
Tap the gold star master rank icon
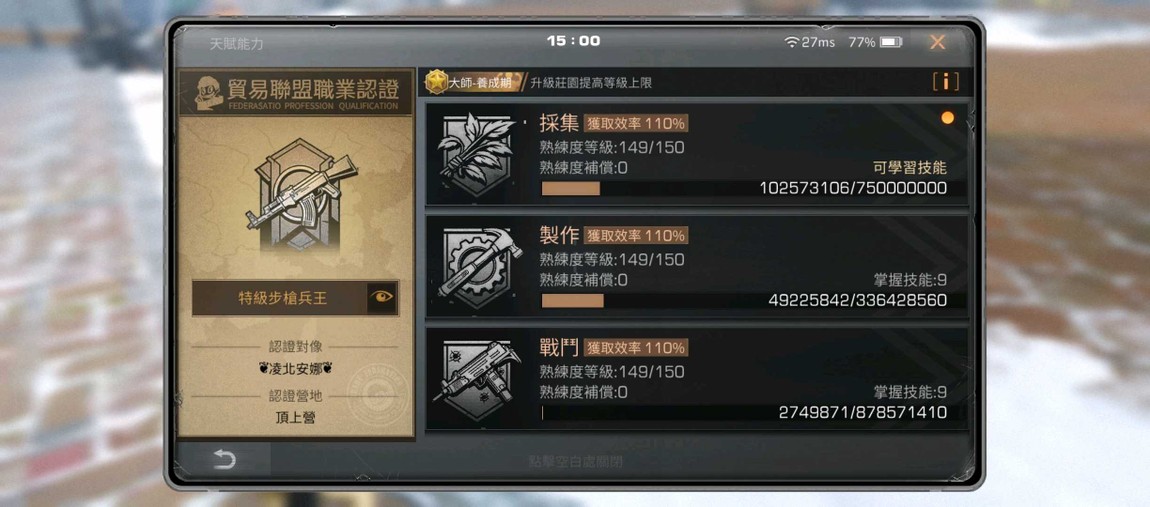click(437, 81)
